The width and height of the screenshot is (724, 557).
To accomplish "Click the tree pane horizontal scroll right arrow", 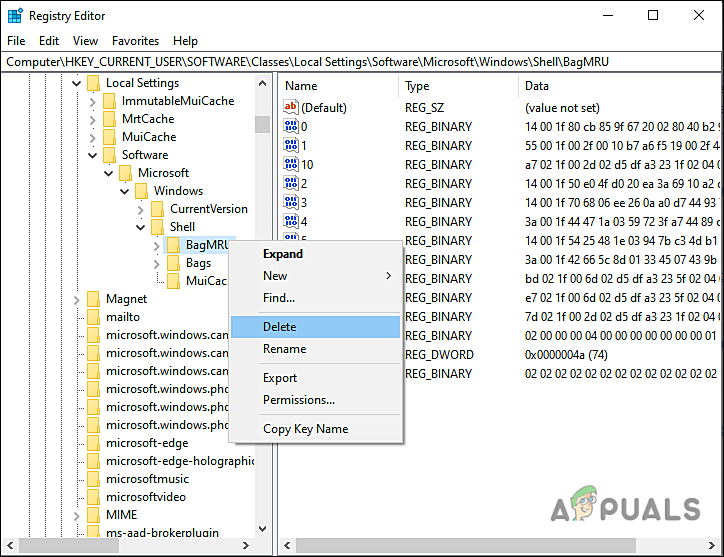I will [246, 545].
